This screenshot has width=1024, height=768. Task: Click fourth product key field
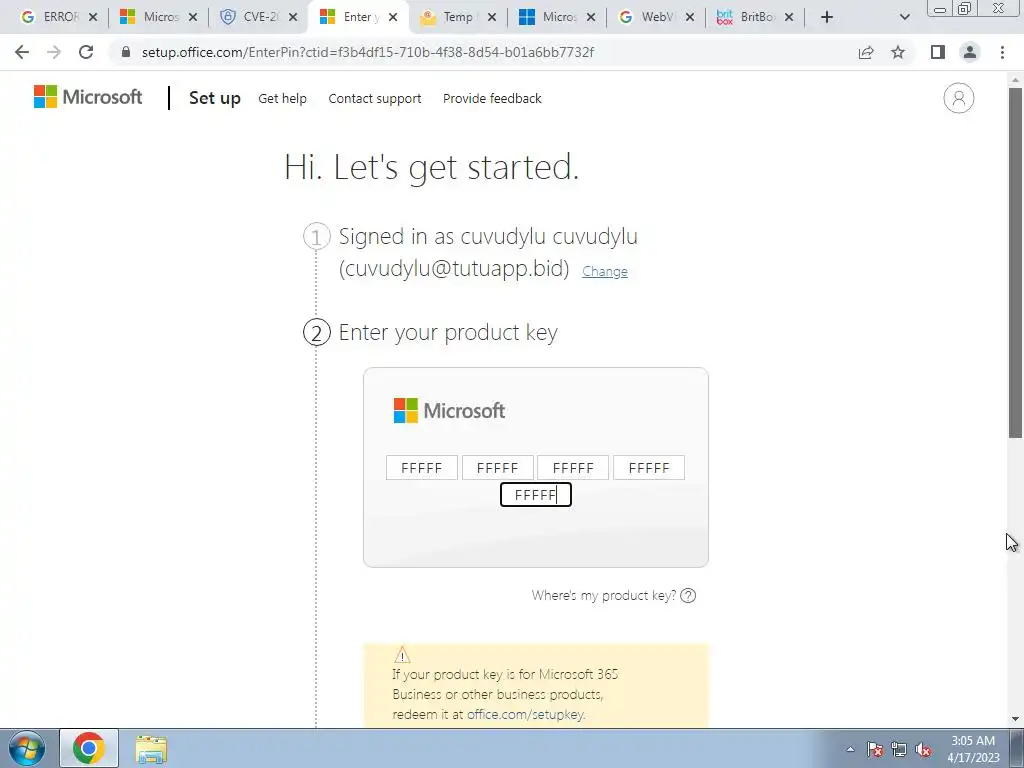pyautogui.click(x=648, y=468)
